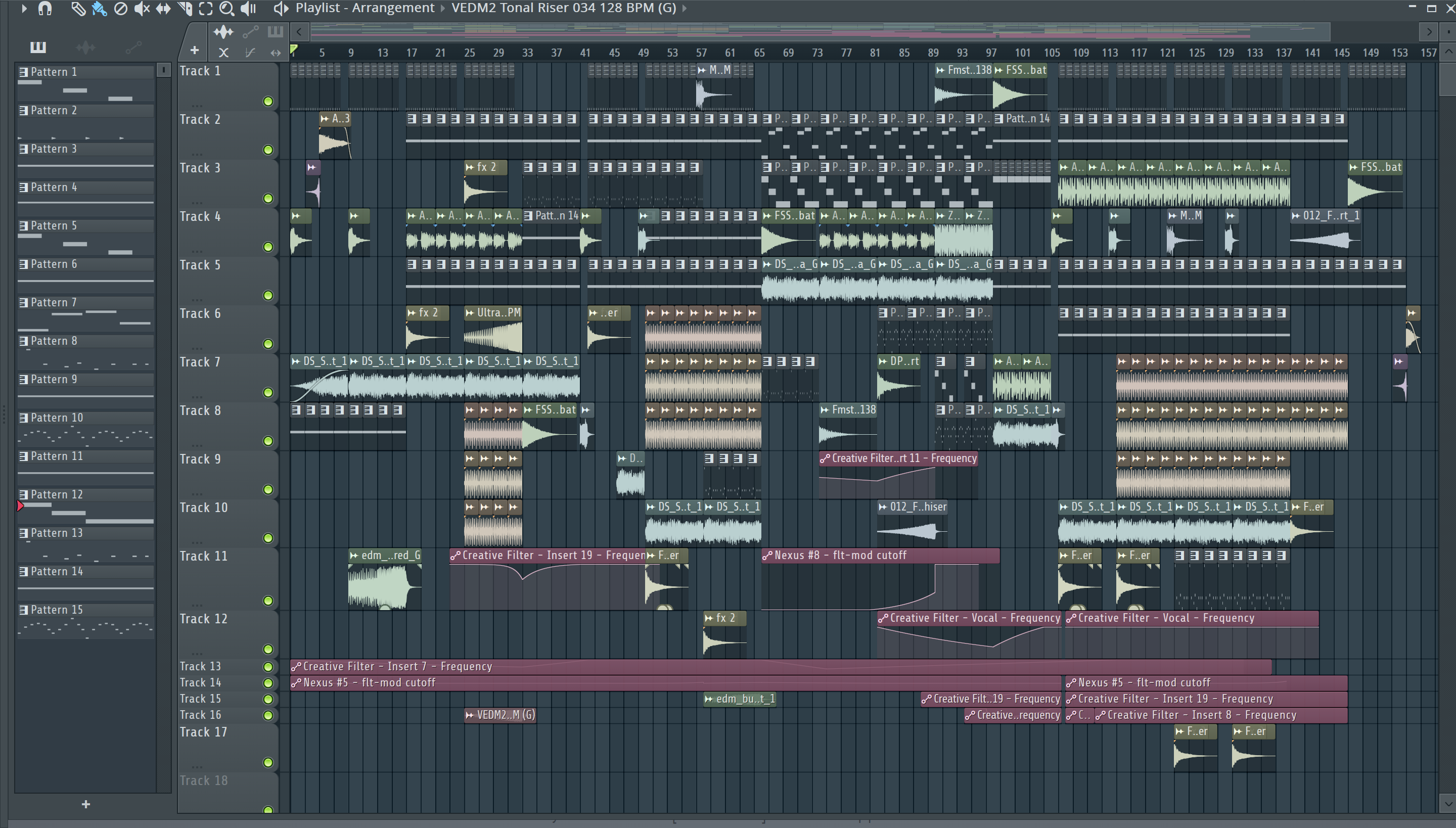Image resolution: width=1456 pixels, height=828 pixels.
Task: Open Track 4 header name
Action: [x=200, y=217]
